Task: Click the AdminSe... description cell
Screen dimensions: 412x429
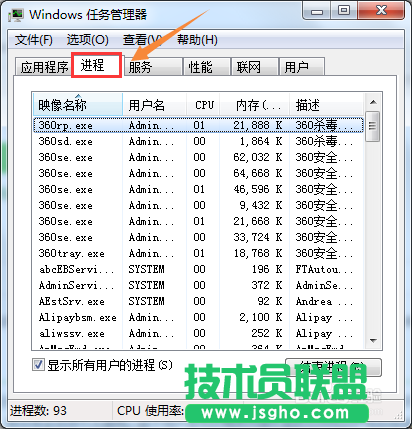Action: [324, 285]
